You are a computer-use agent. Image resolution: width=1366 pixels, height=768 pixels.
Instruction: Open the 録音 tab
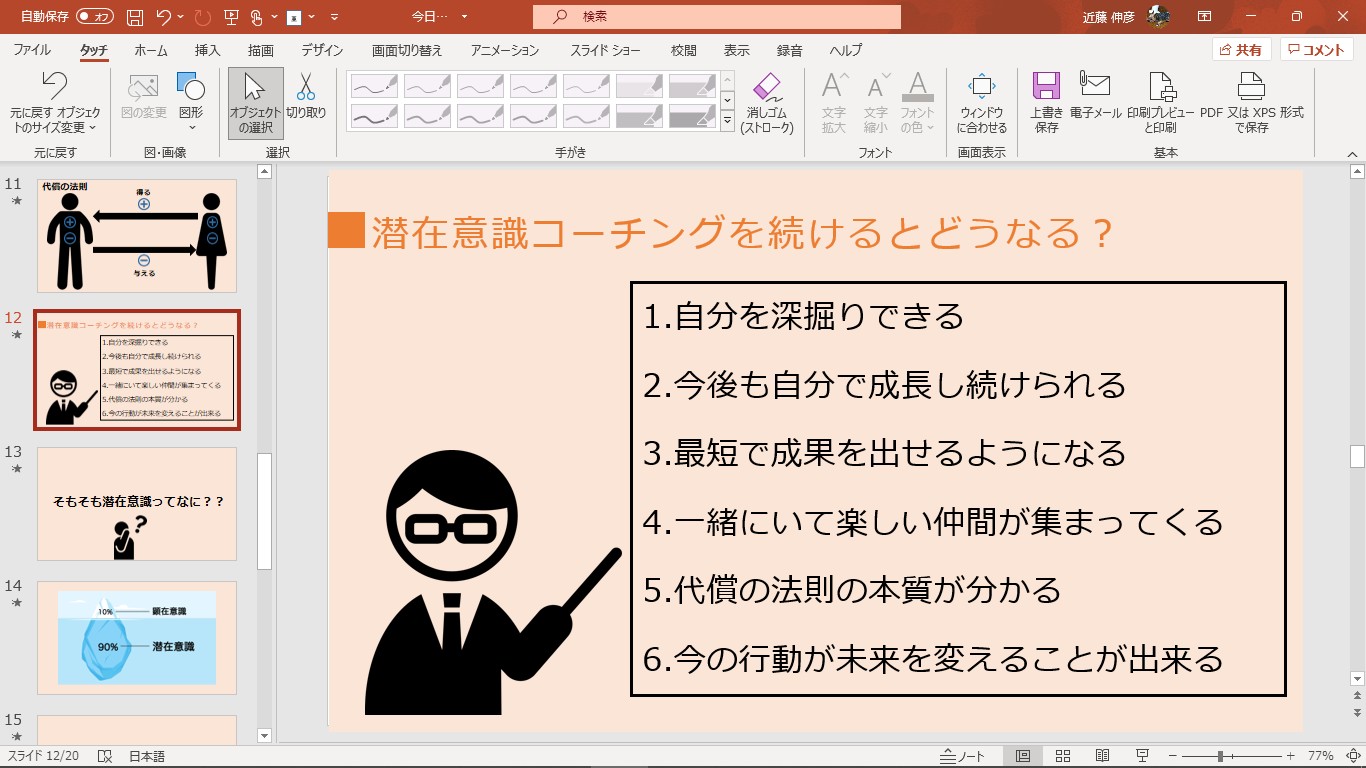point(789,50)
